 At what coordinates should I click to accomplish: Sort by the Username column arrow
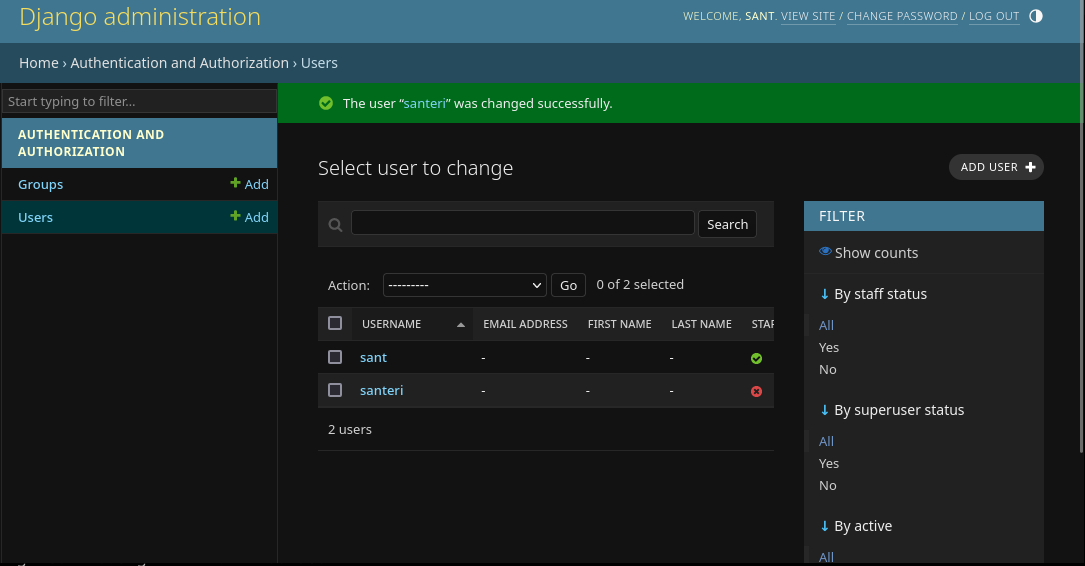(x=460, y=325)
